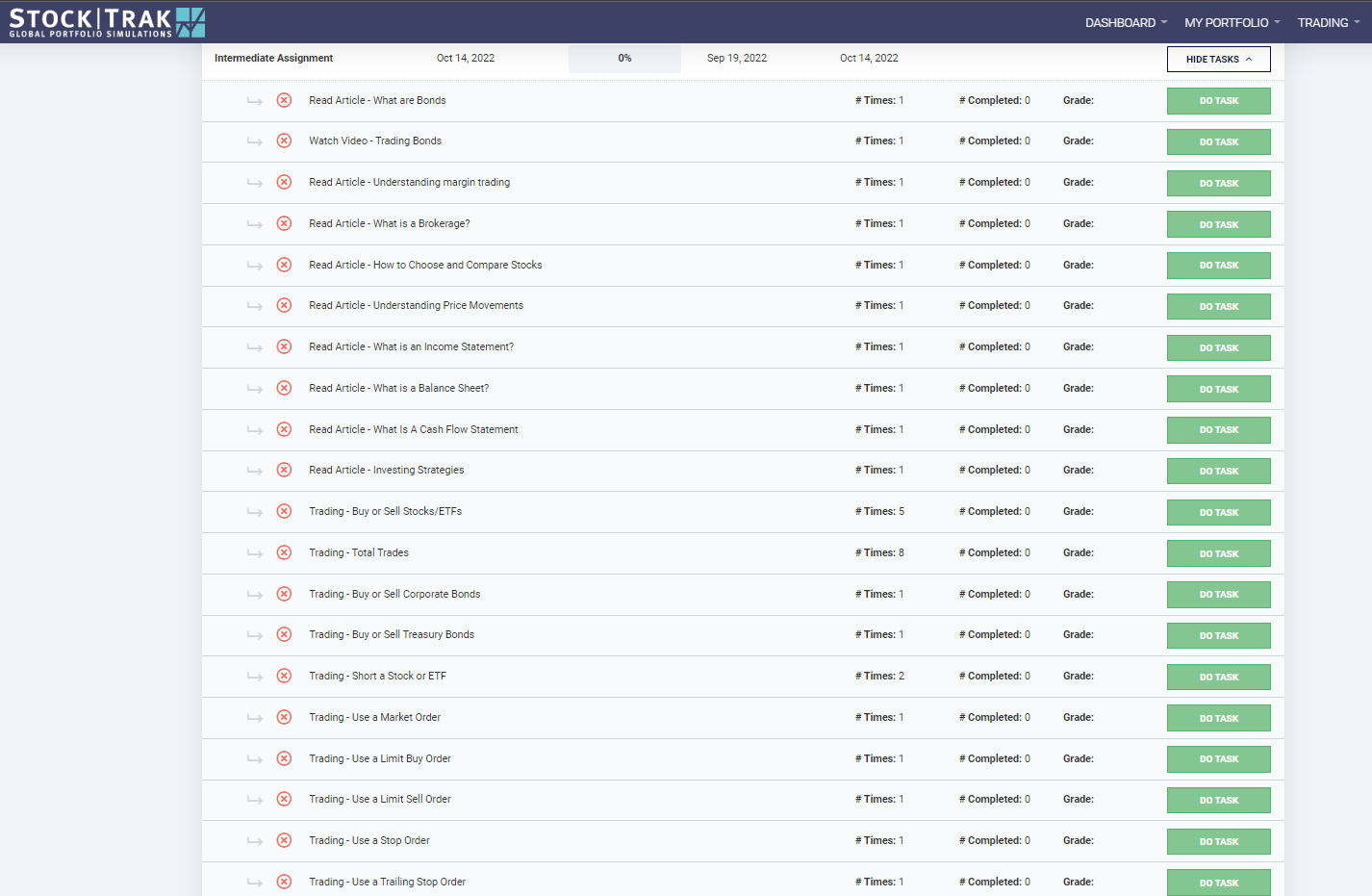This screenshot has height=896, width=1372.
Task: Do Task for Buy or Sell Stocks/ETFs
Action: (1219, 513)
